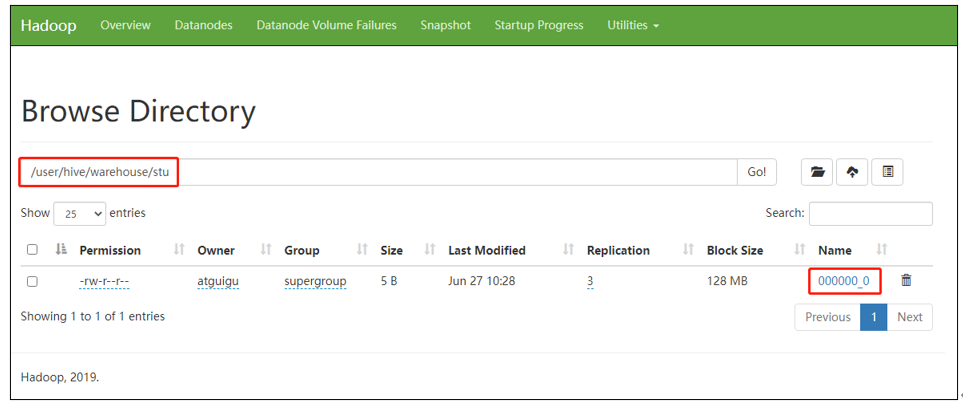Sort table by Size column arrows

tap(430, 250)
